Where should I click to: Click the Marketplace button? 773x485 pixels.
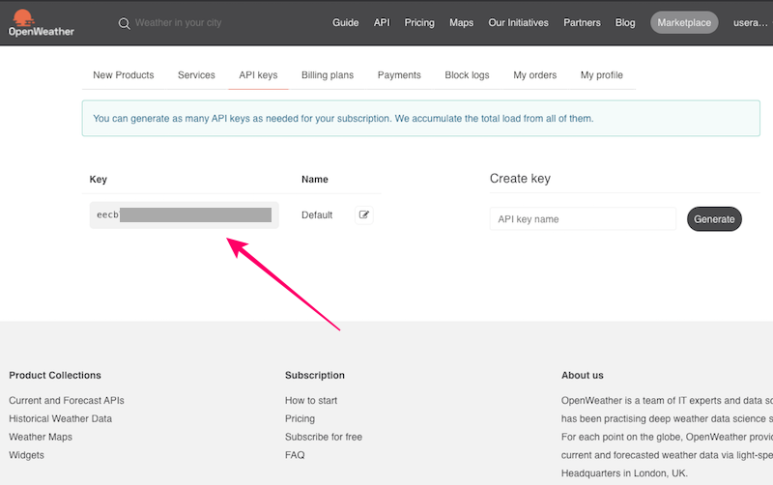pyautogui.click(x=684, y=23)
